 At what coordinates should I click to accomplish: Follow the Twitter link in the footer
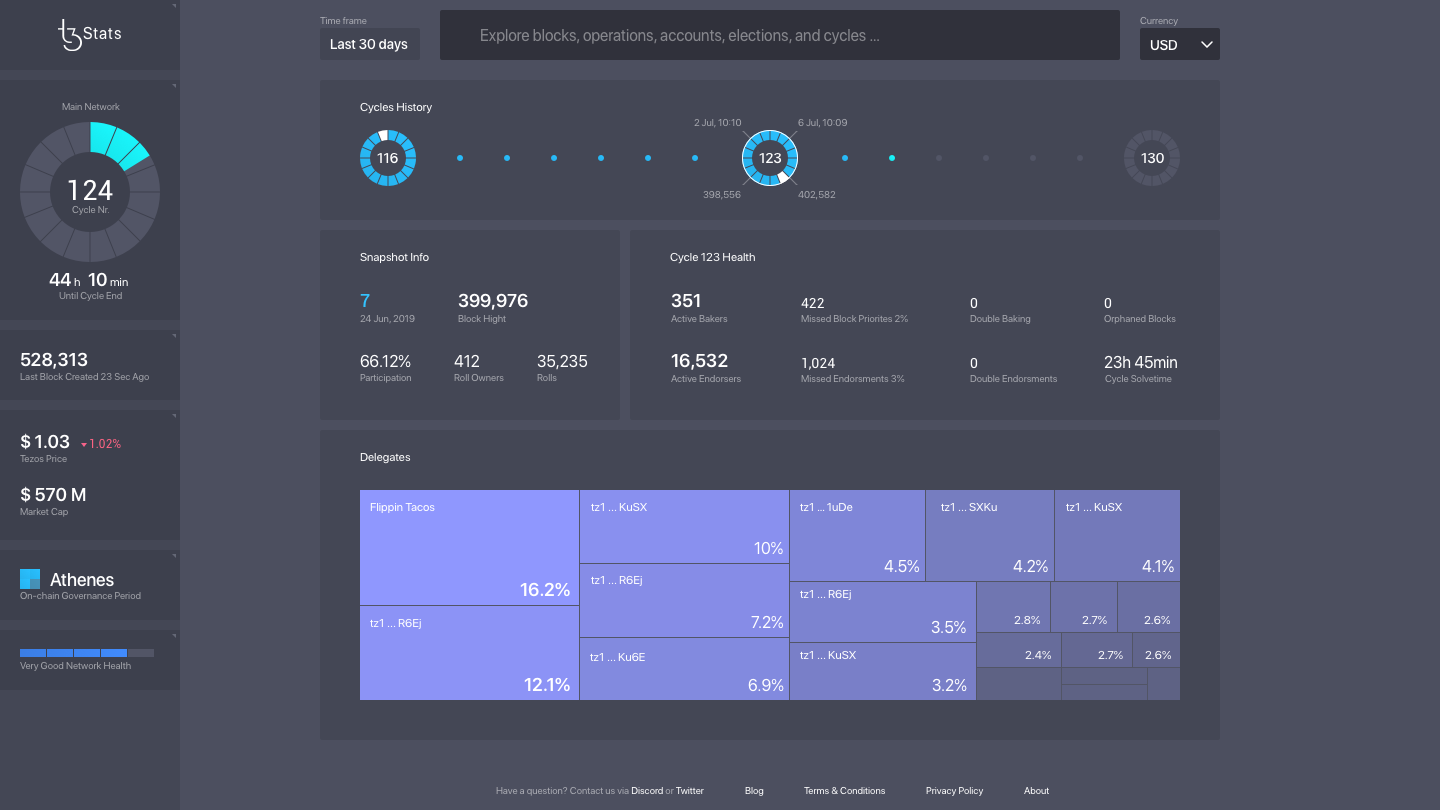(689, 791)
